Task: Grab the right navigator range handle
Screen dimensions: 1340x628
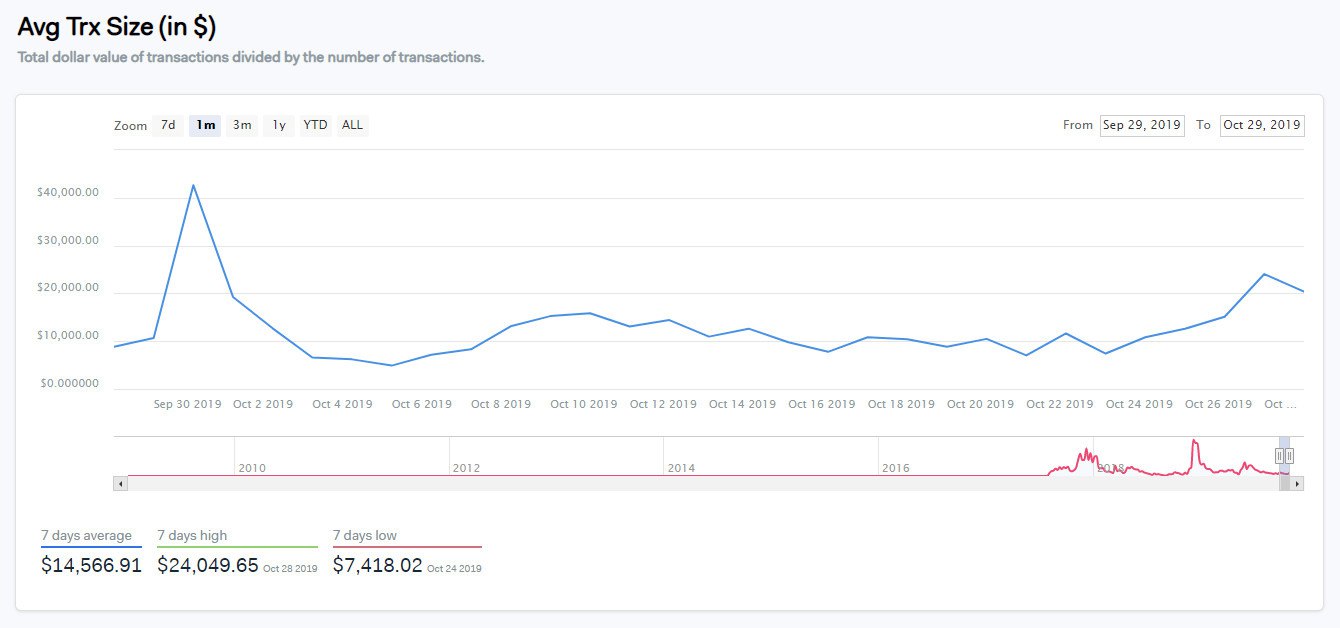Action: click(1290, 456)
